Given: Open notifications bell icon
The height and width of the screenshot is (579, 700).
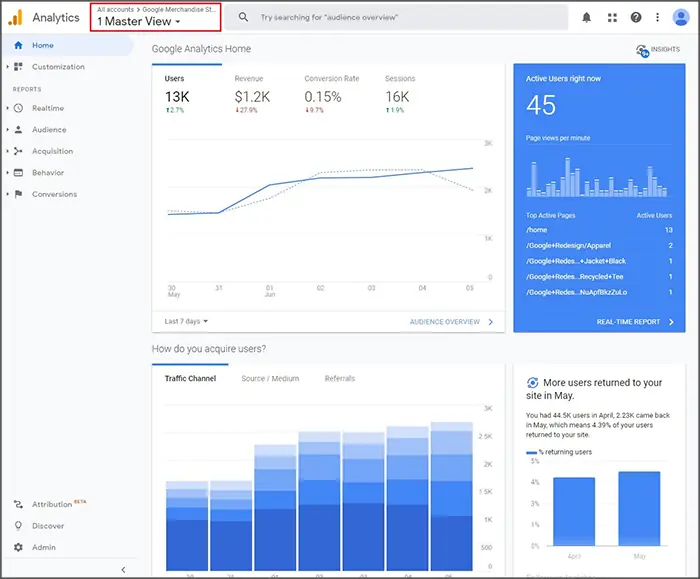Looking at the screenshot, I should (587, 17).
